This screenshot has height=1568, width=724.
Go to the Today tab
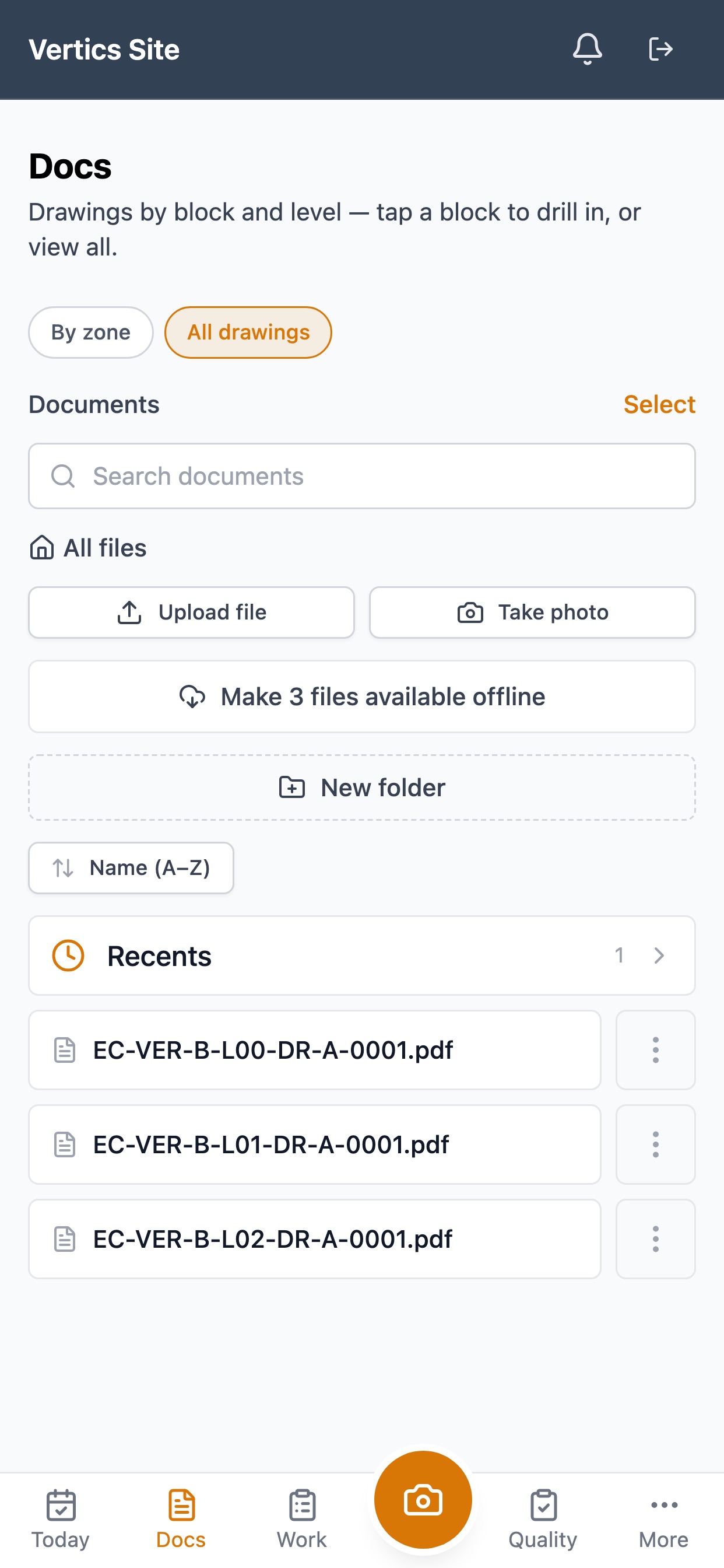point(61,1520)
